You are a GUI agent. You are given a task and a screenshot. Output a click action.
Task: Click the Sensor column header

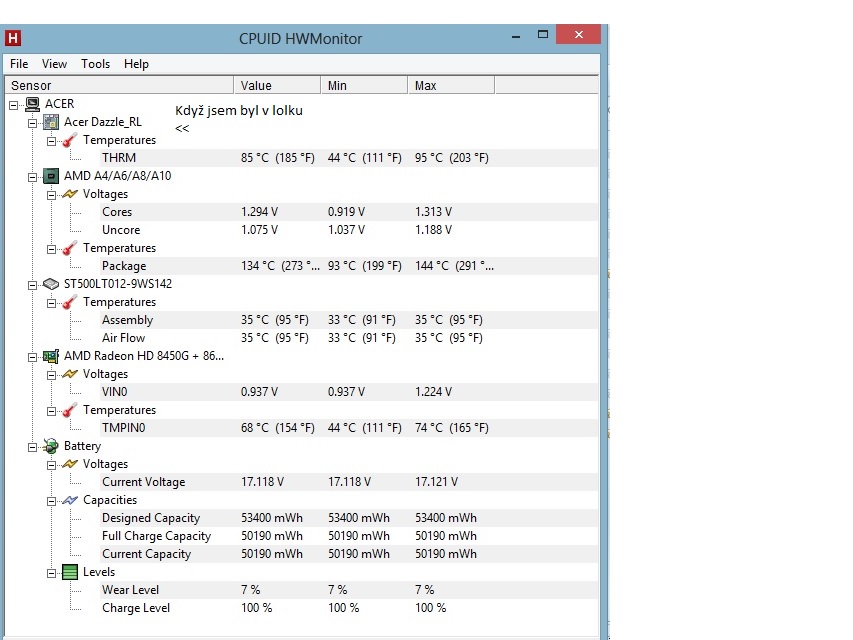pyautogui.click(x=119, y=85)
